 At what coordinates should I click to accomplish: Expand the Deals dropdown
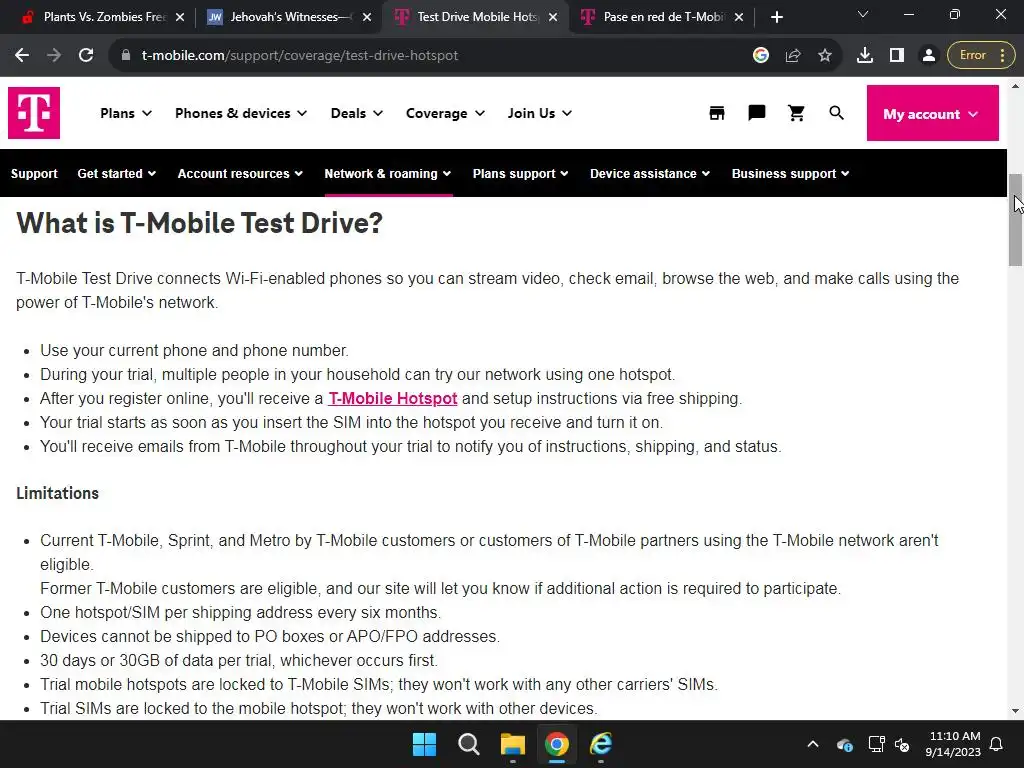357,113
